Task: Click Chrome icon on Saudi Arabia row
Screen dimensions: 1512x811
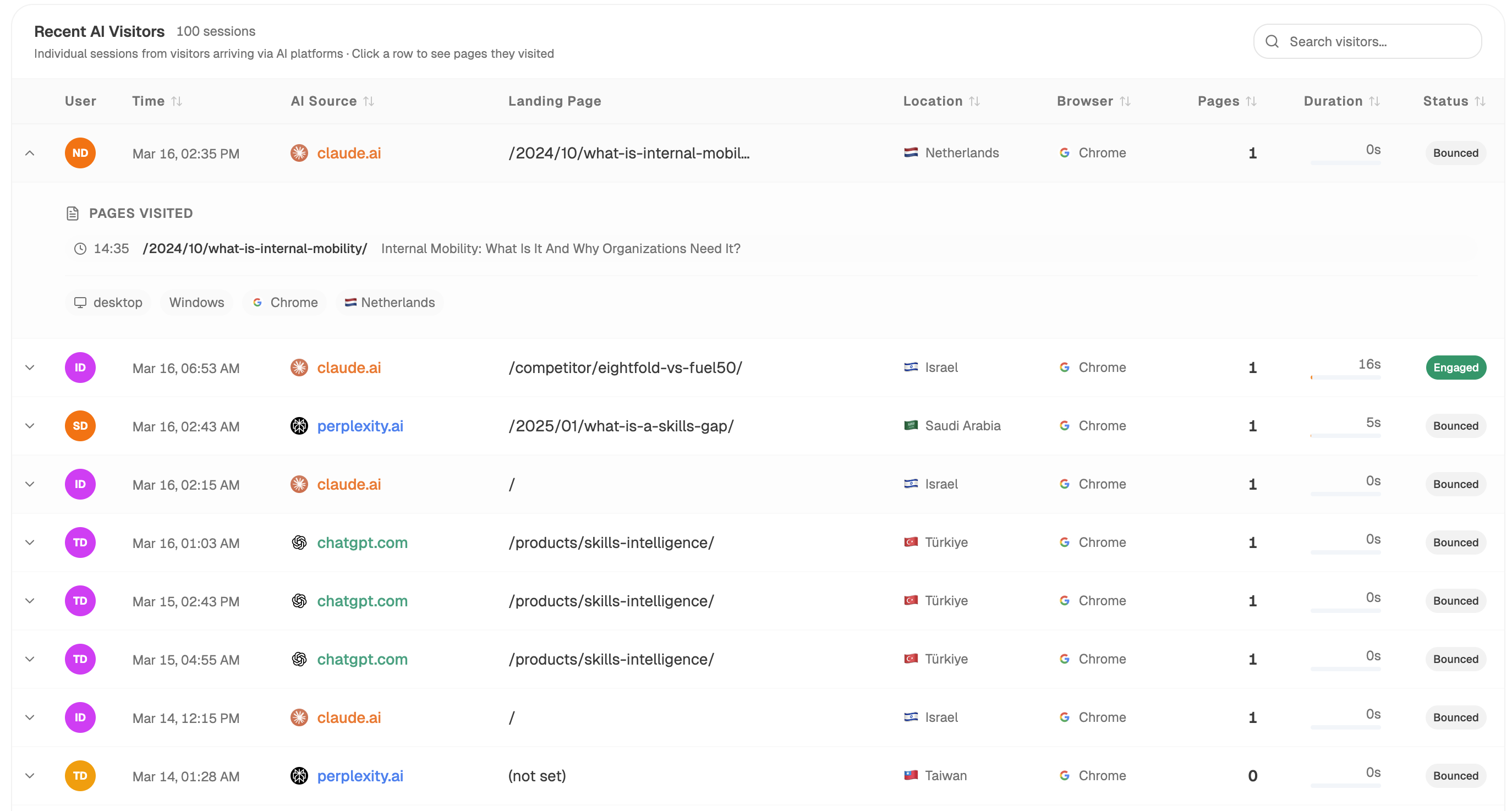Action: click(x=1064, y=426)
